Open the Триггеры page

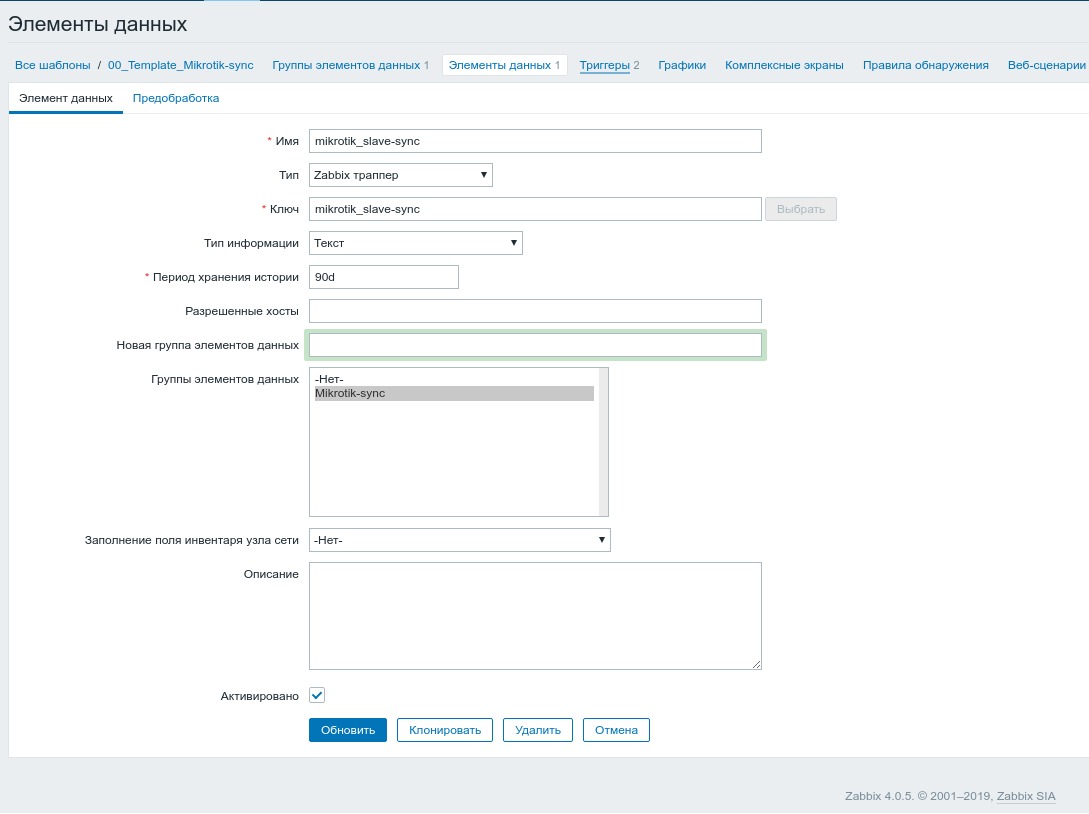(604, 65)
